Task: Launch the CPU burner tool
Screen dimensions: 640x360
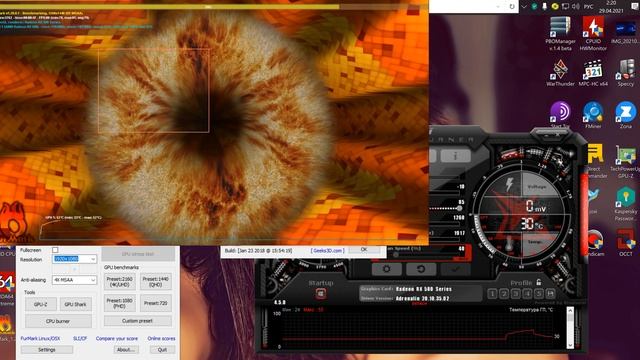Action: (58, 321)
